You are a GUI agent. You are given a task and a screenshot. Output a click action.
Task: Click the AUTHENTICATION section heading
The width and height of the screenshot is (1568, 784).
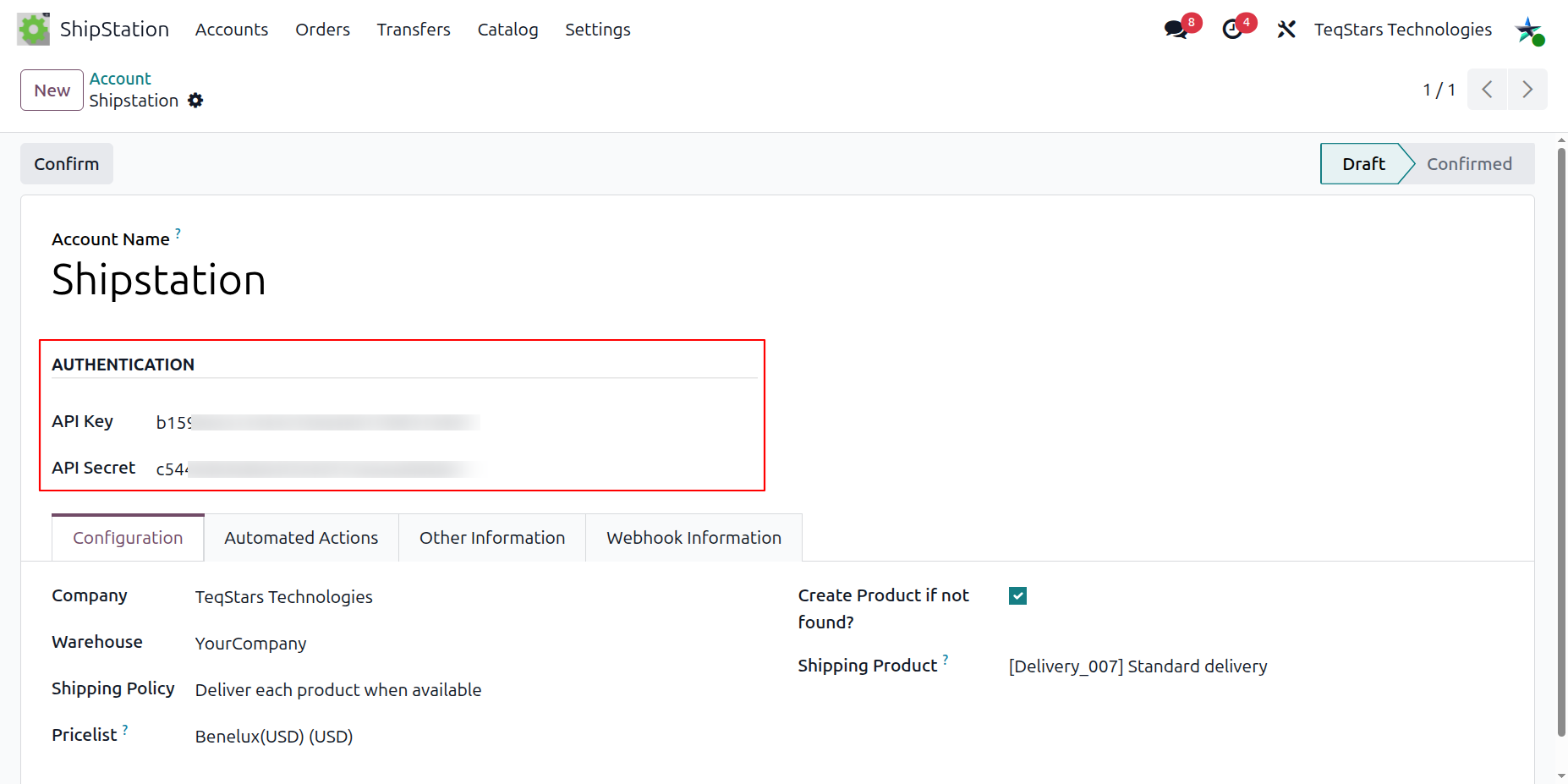(123, 365)
